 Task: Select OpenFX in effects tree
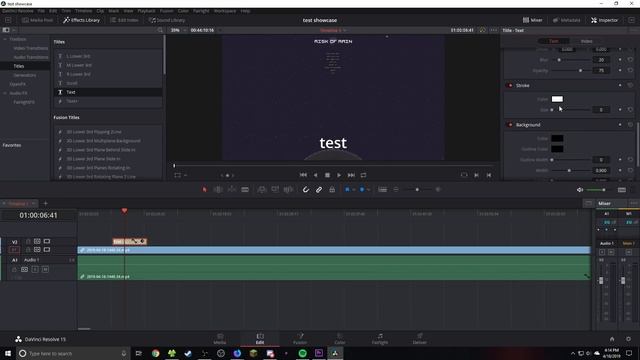18,84
